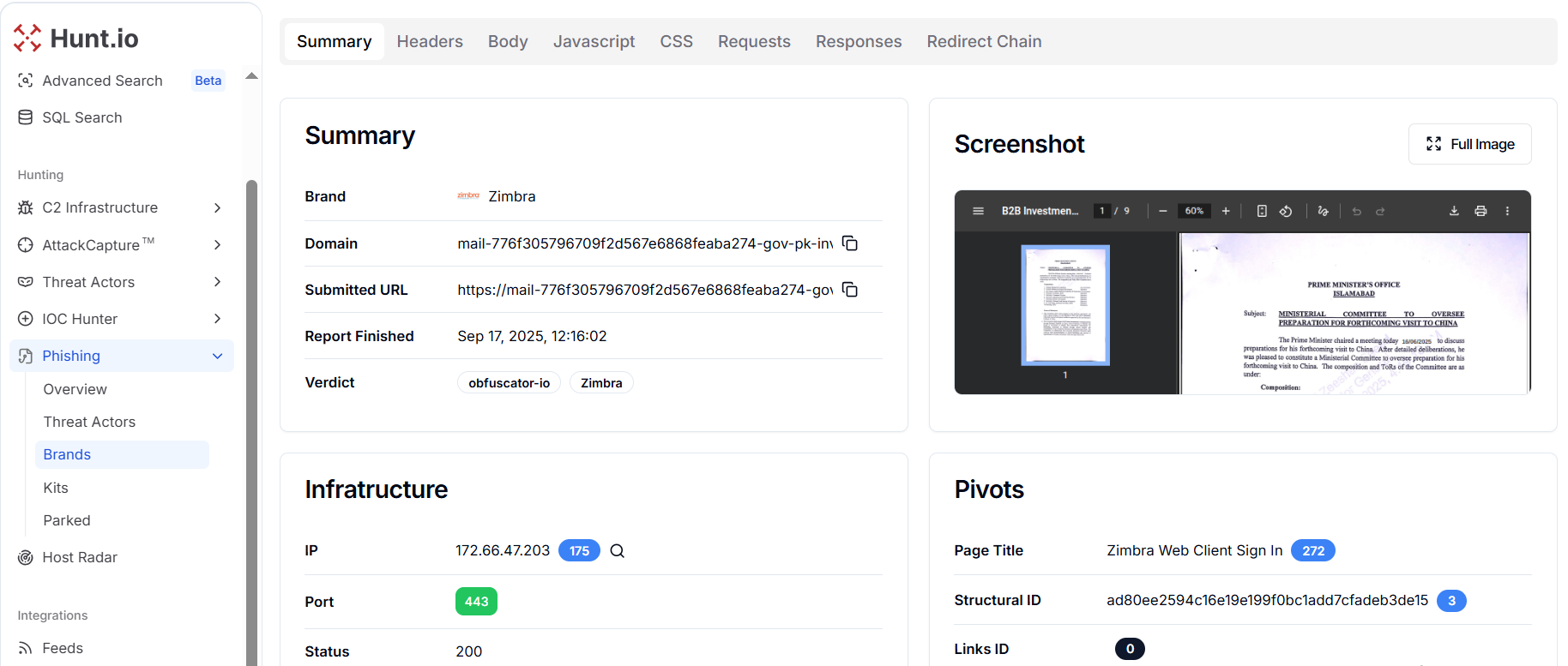Open the Advanced Search sidebar item
Image resolution: width=1568 pixels, height=666 pixels.
coord(102,81)
